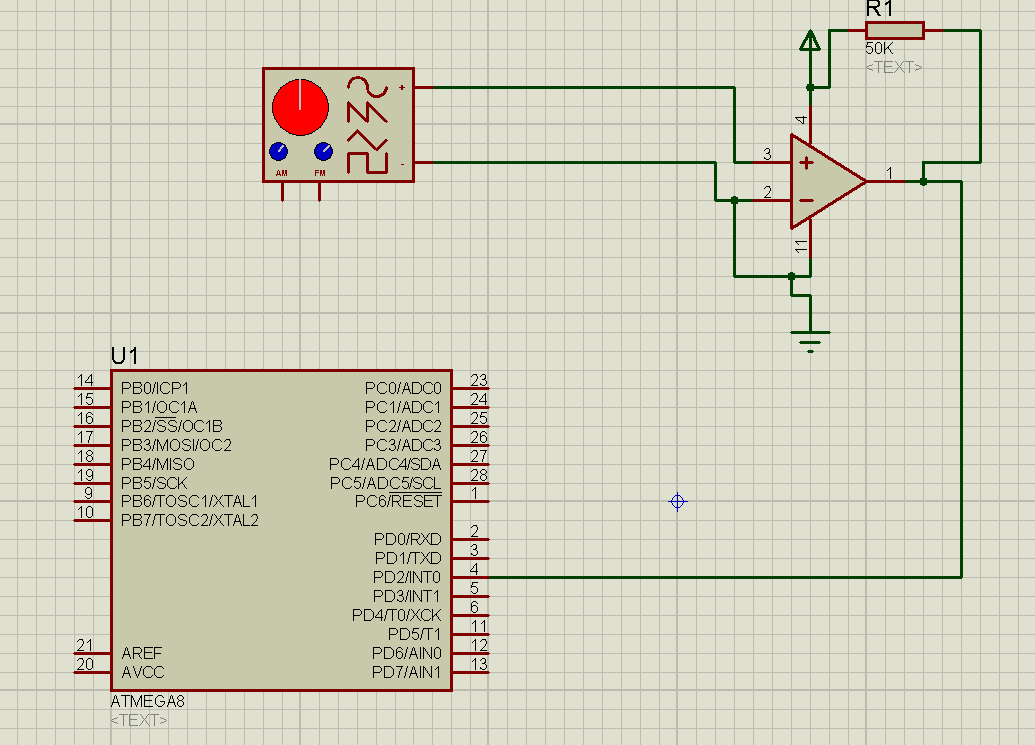Click the blue FM knob on generator
The image size is (1035, 745).
pos(322,152)
